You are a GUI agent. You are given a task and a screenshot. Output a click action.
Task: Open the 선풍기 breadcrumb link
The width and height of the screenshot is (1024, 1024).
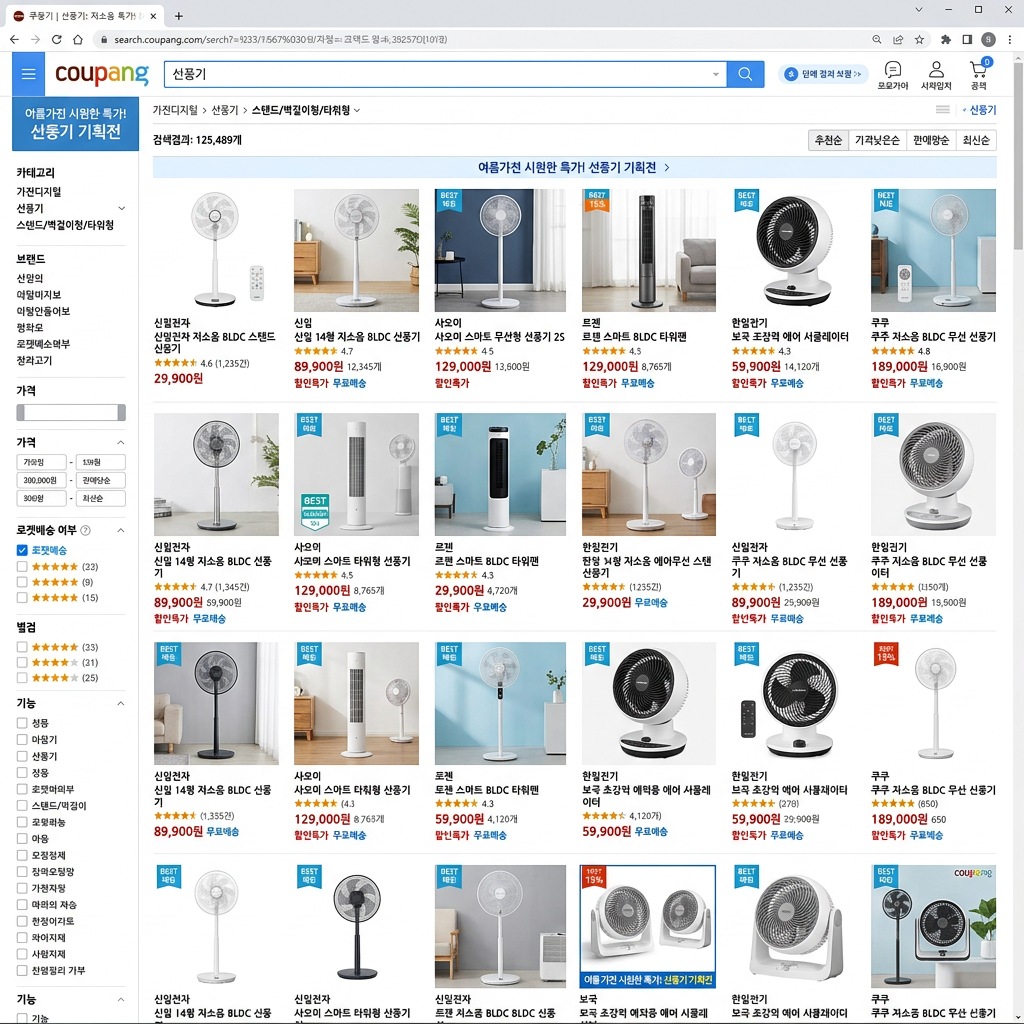point(225,110)
